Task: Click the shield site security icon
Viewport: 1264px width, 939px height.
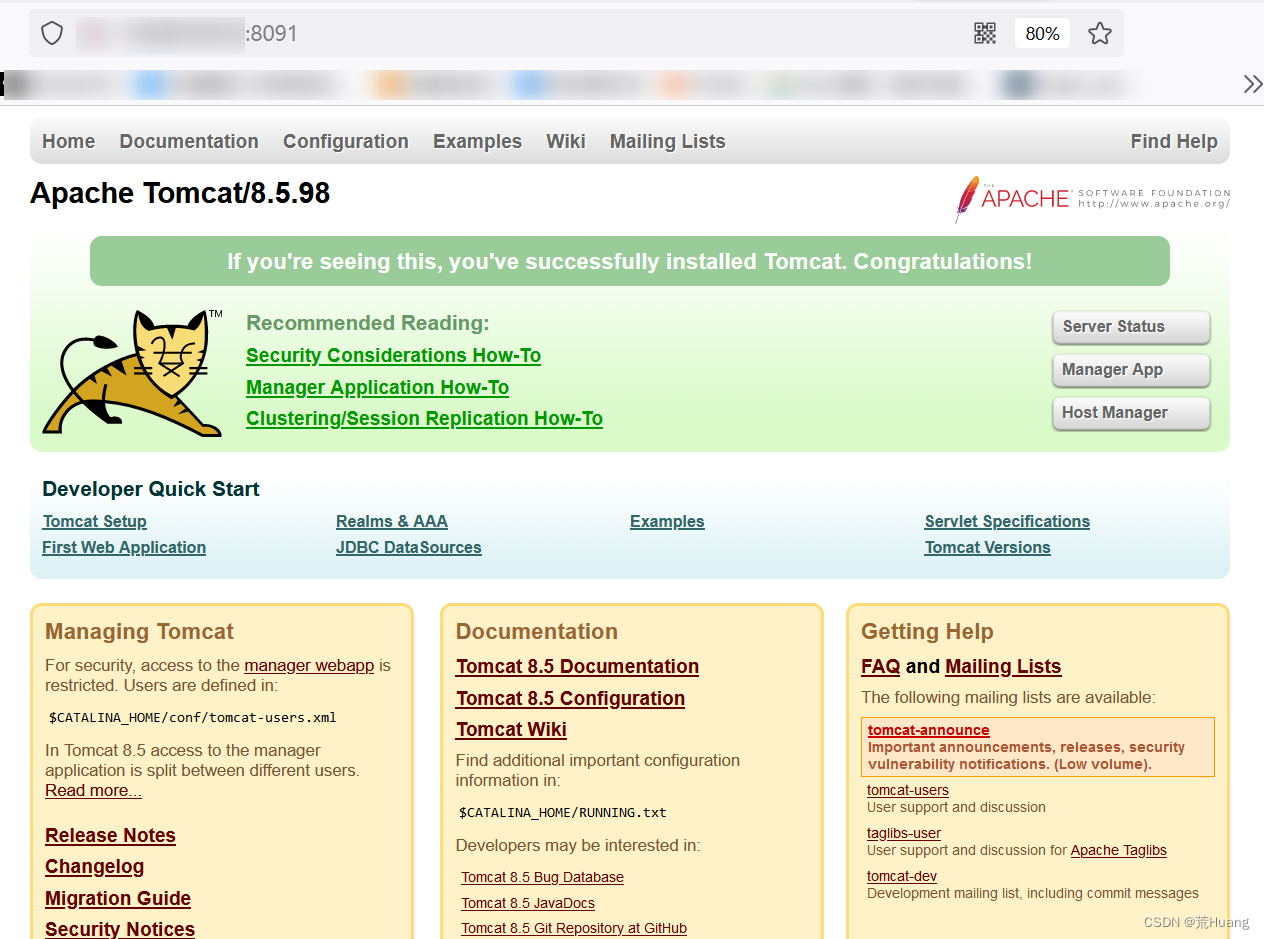Action: tap(52, 34)
